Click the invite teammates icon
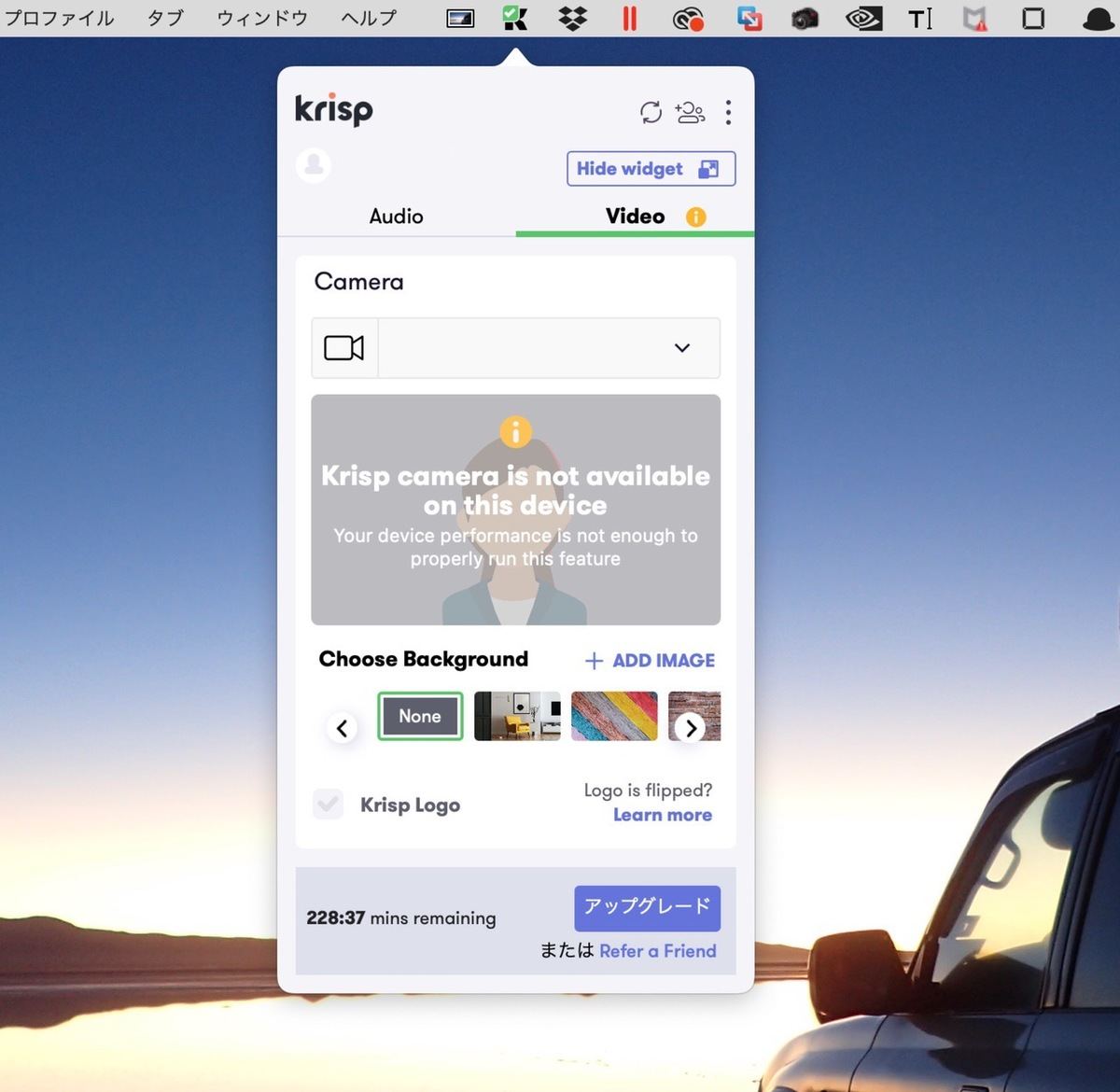Image resolution: width=1120 pixels, height=1092 pixels. click(690, 113)
